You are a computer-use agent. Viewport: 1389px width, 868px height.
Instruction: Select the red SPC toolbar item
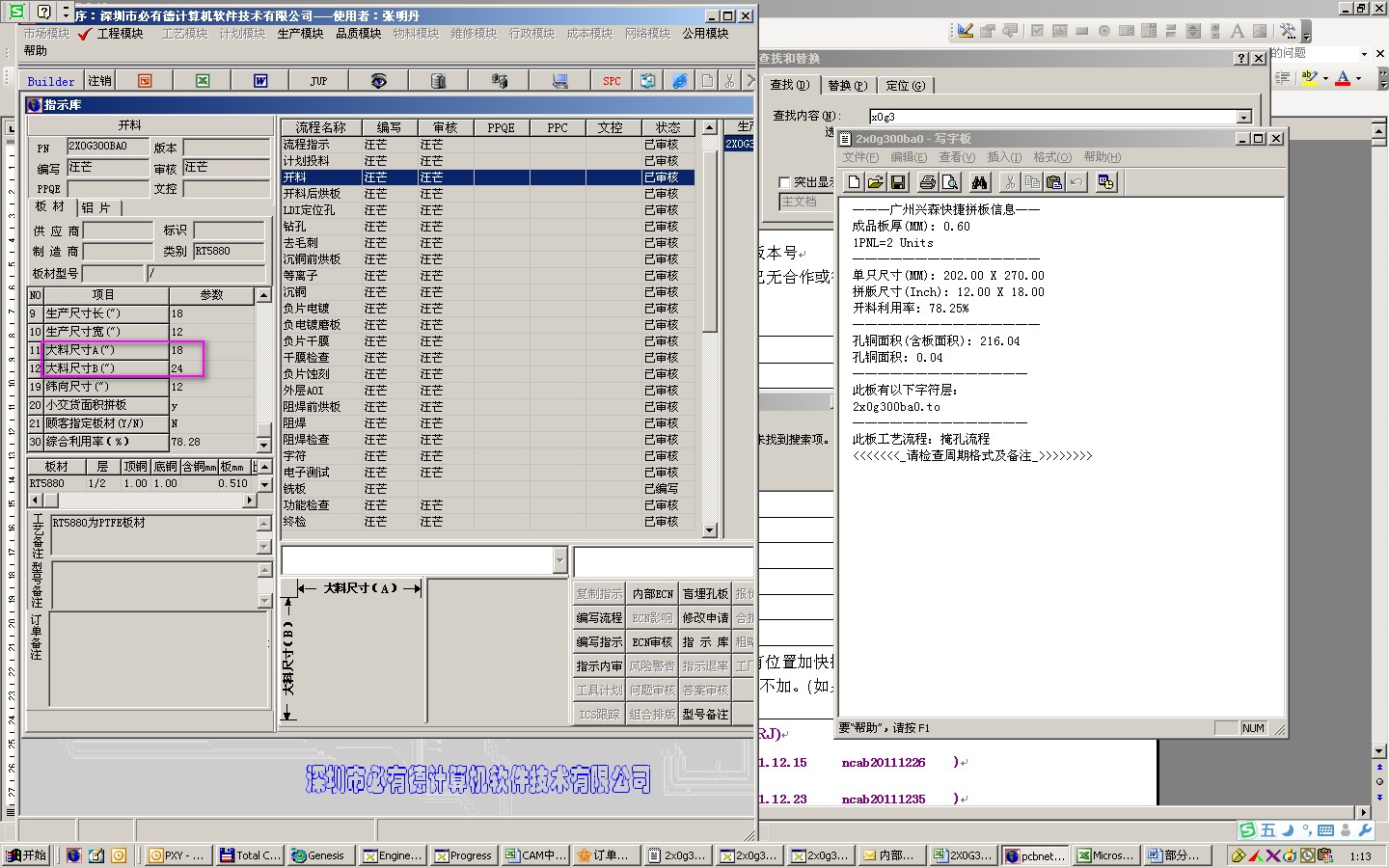point(612,81)
